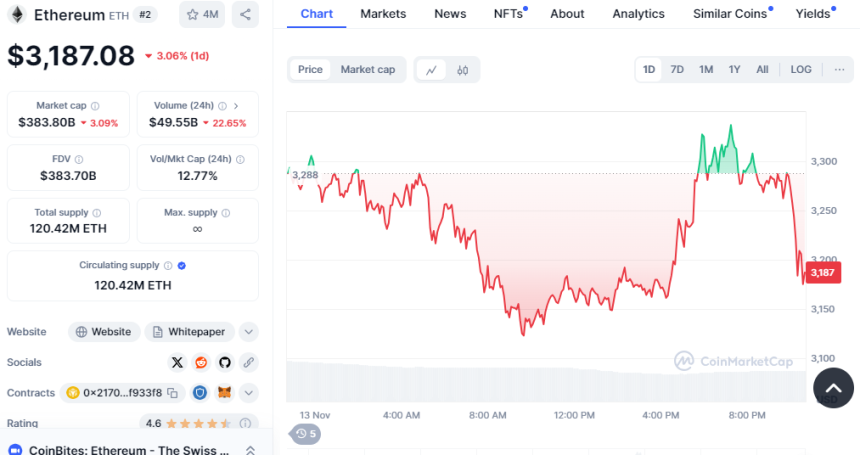Open the Reddit community icon
Screen dimensions: 860x455
201,362
